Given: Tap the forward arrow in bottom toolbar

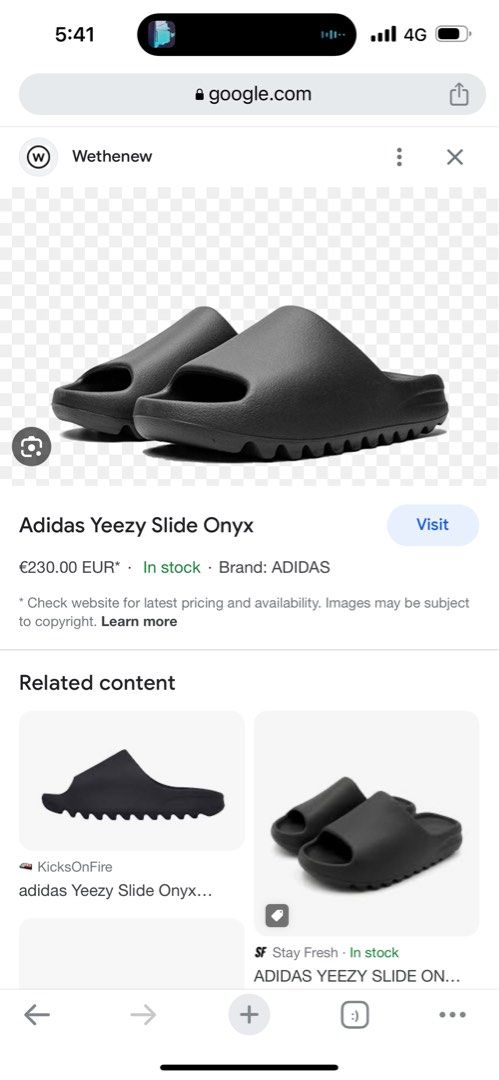Looking at the screenshot, I should 143,1015.
